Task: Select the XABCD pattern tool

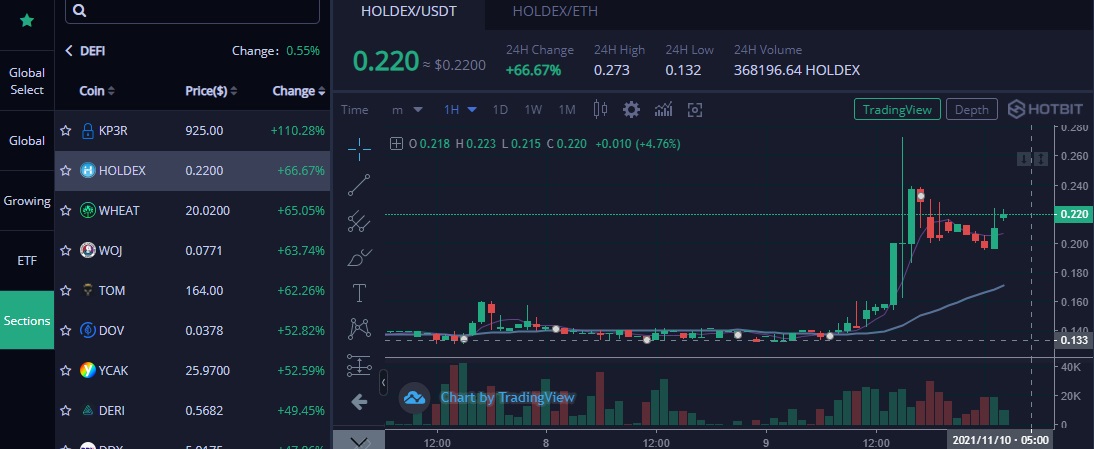Action: coord(359,328)
